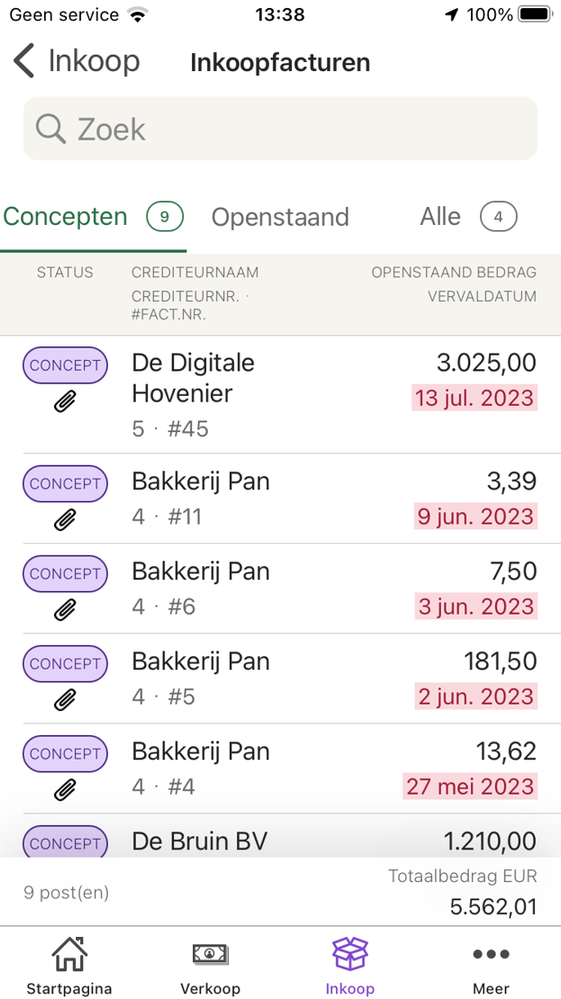Open De Digitale Hovenier invoice #45

click(280, 394)
